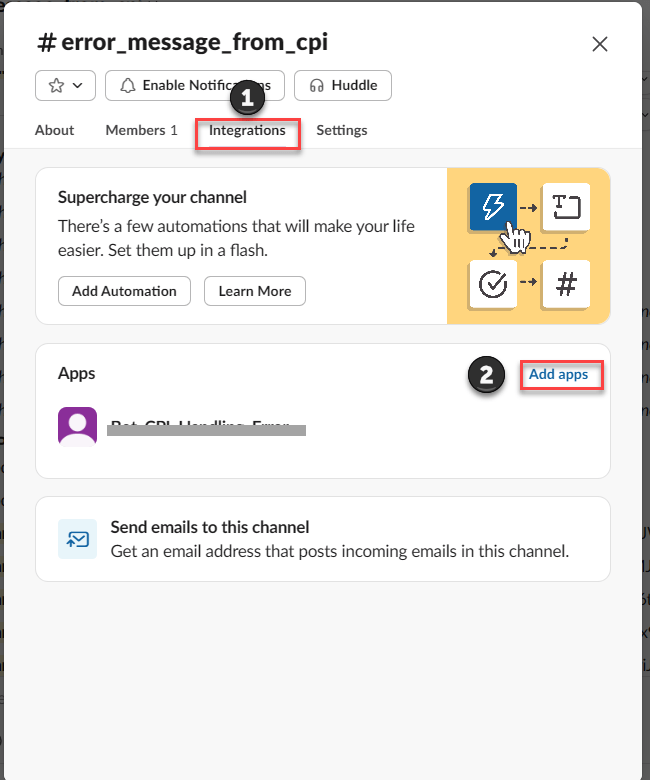The width and height of the screenshot is (650, 780).
Task: Click the purple bot app avatar
Action: (x=78, y=426)
